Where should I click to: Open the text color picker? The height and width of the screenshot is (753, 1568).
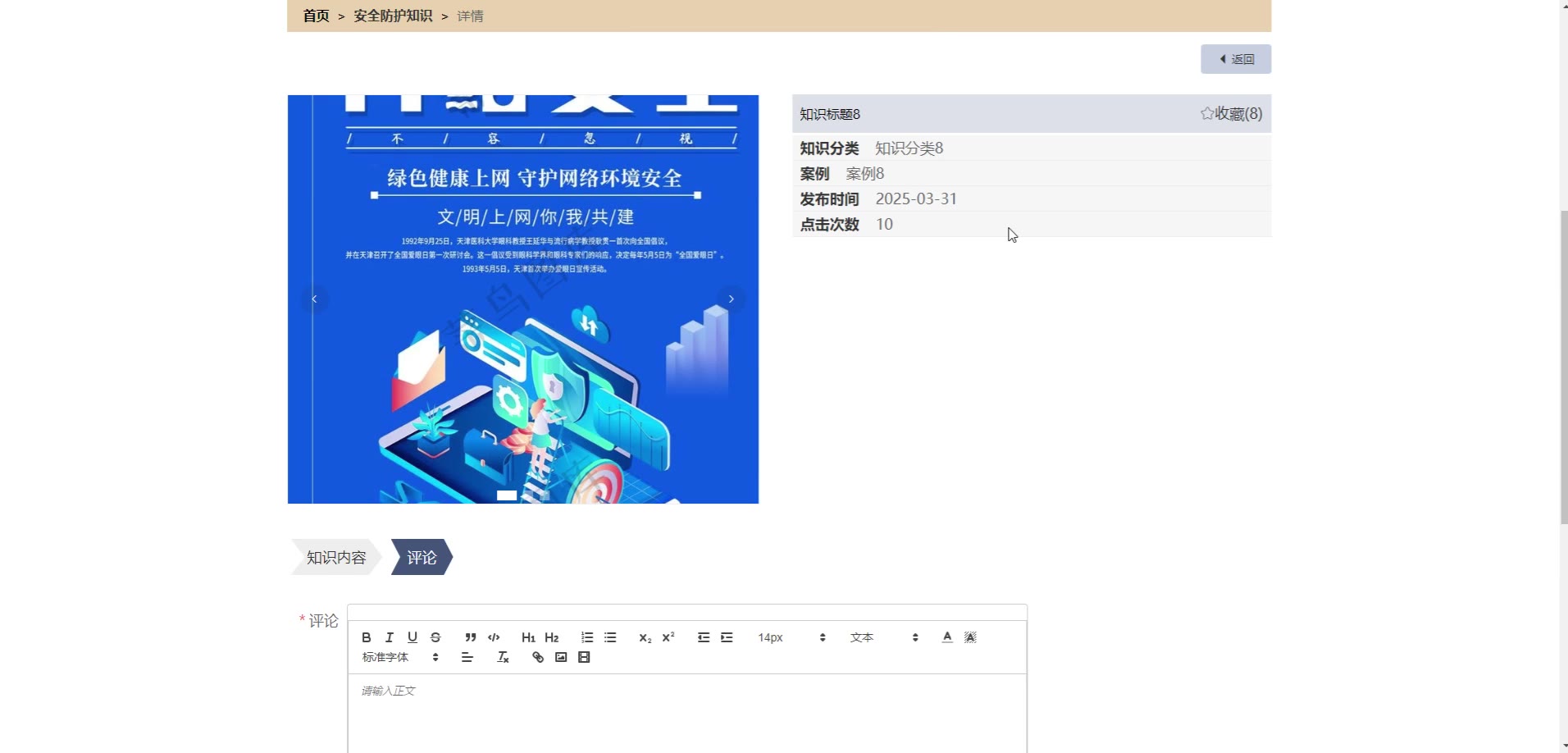947,637
